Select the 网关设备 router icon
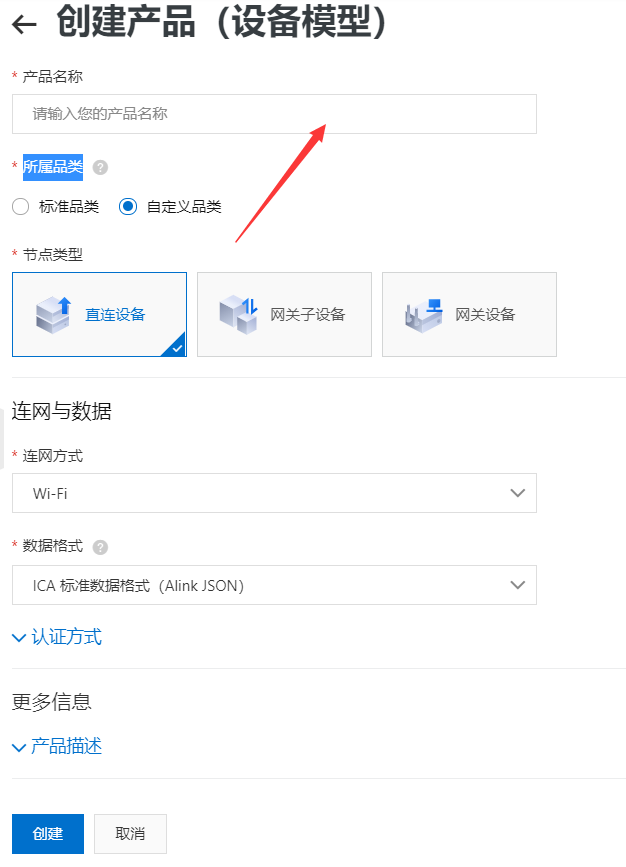Screen dimensions: 626x867 coord(424,315)
